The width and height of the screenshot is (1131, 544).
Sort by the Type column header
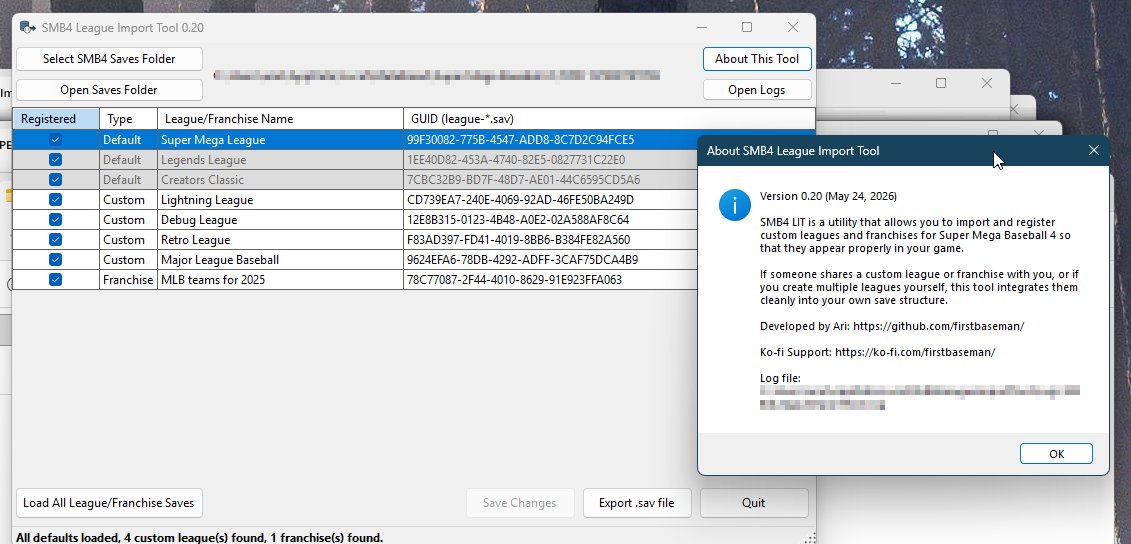128,119
